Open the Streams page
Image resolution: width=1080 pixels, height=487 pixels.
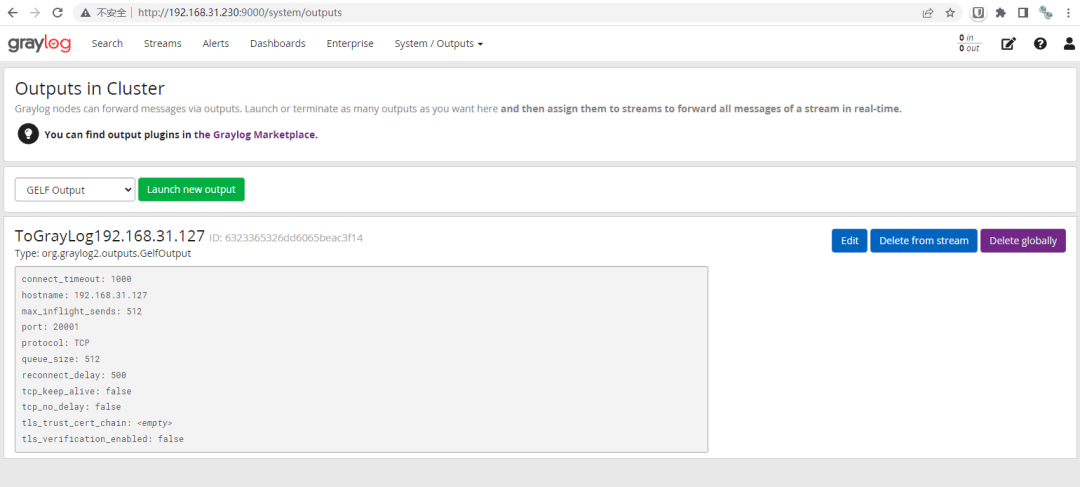[x=163, y=43]
